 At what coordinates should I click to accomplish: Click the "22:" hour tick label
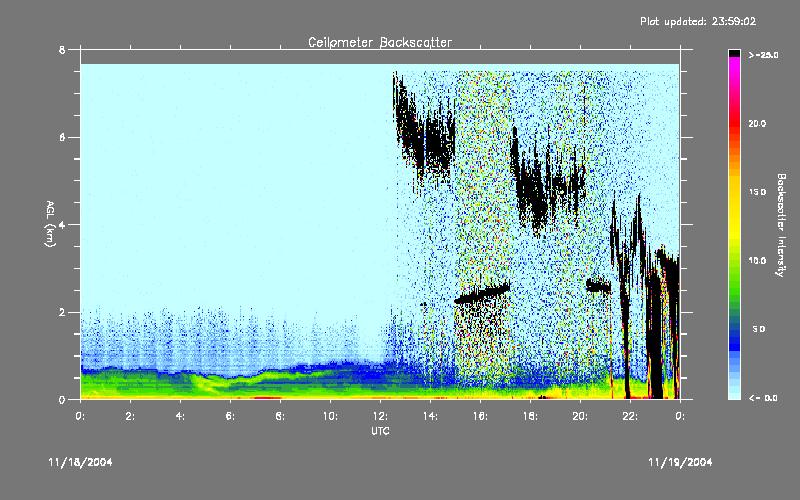tap(630, 416)
